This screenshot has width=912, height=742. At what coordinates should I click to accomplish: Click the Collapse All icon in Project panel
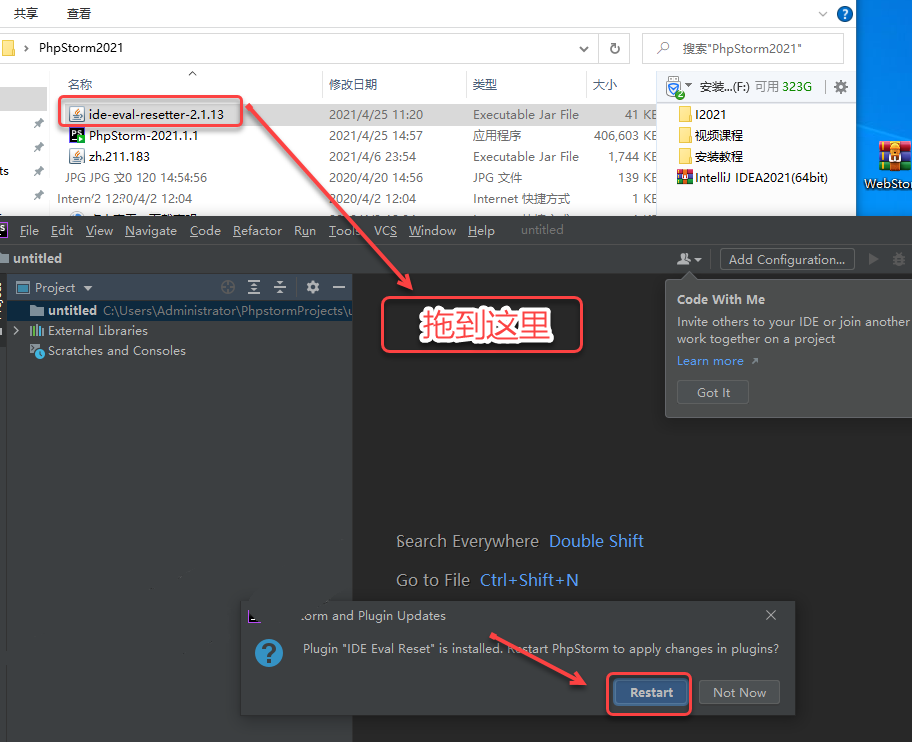click(x=280, y=287)
